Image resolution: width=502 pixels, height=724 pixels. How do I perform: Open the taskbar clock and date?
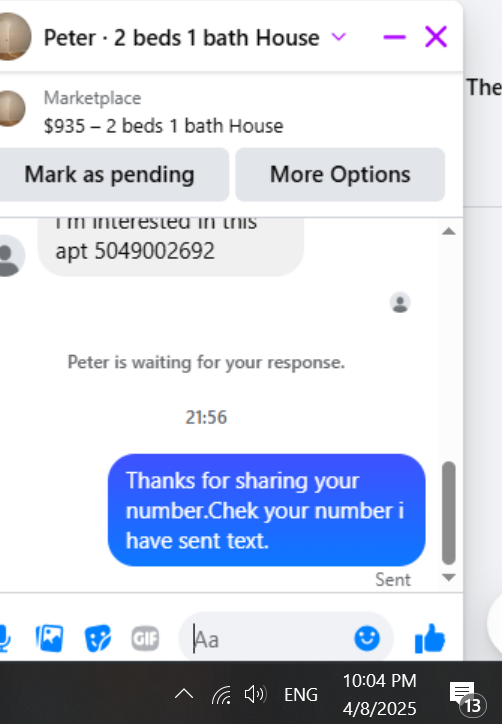(380, 694)
